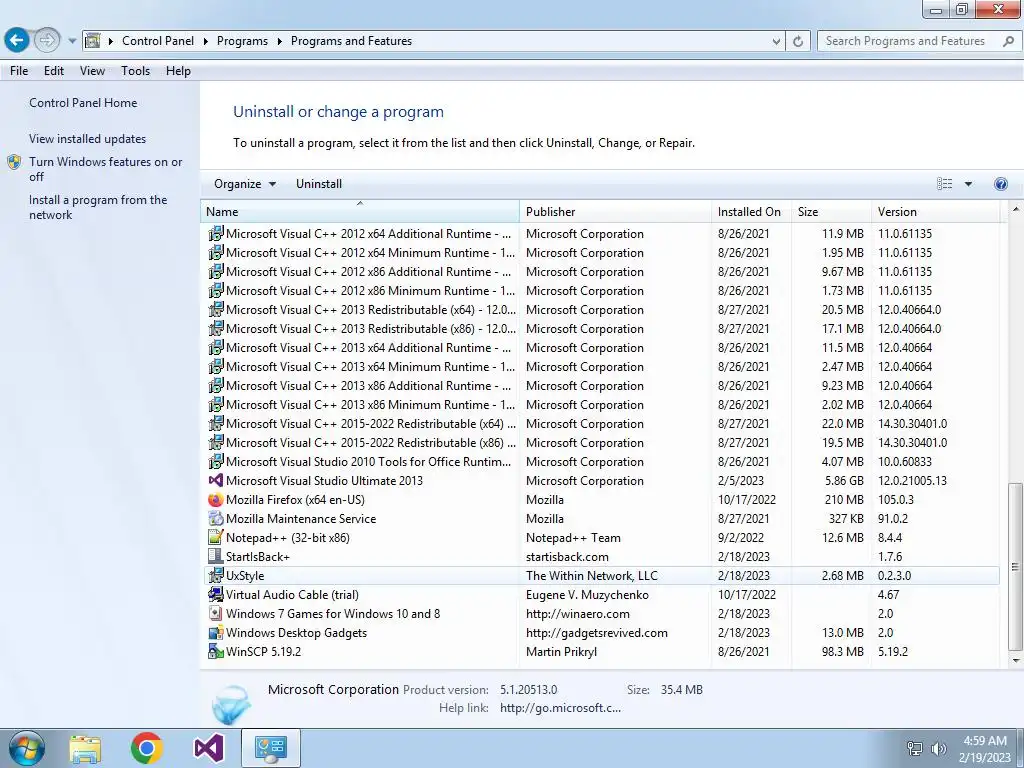Select the Notepad++ icon in list
The width and height of the screenshot is (1024, 768).
(x=216, y=537)
